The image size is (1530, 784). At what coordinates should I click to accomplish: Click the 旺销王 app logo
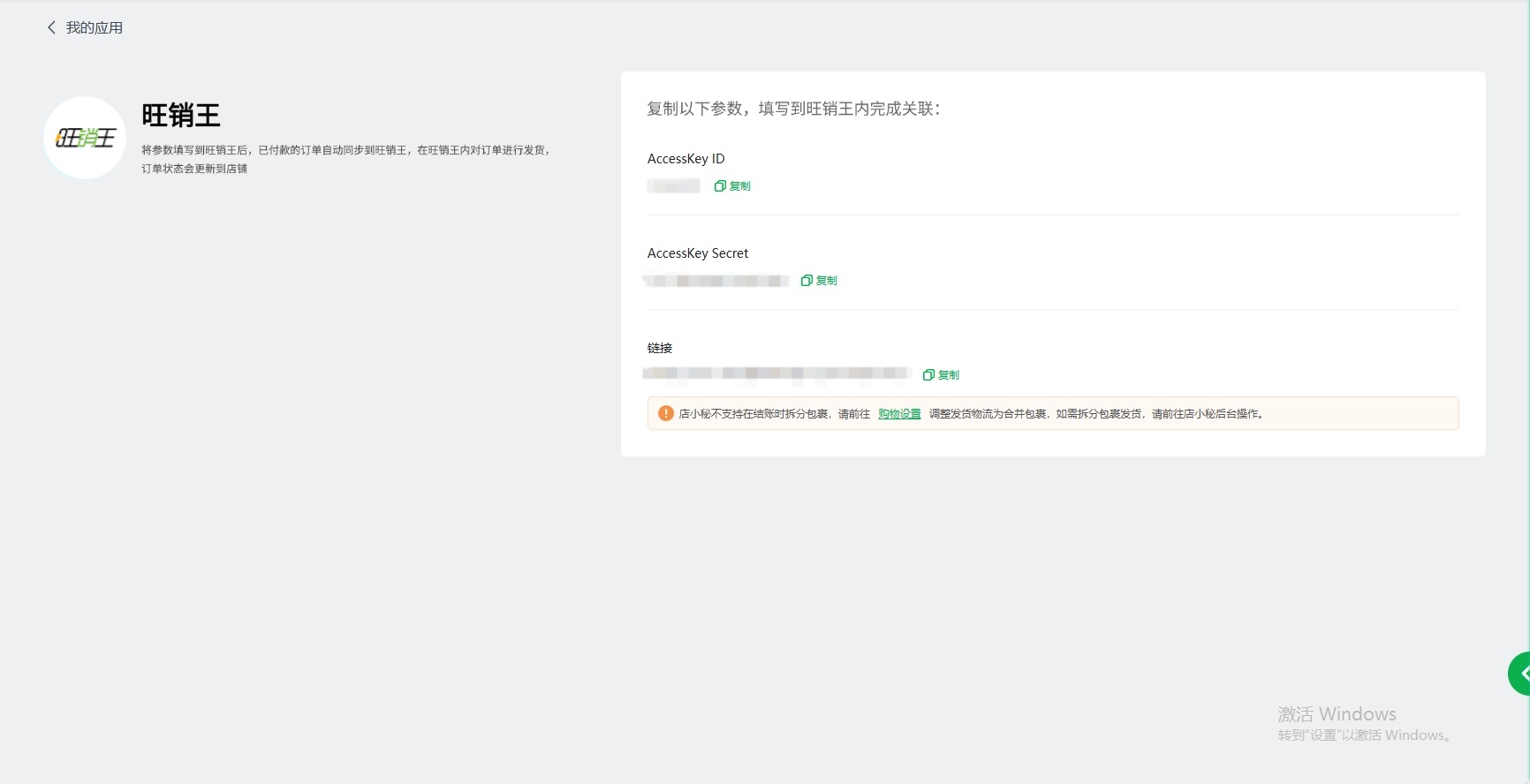pos(85,138)
